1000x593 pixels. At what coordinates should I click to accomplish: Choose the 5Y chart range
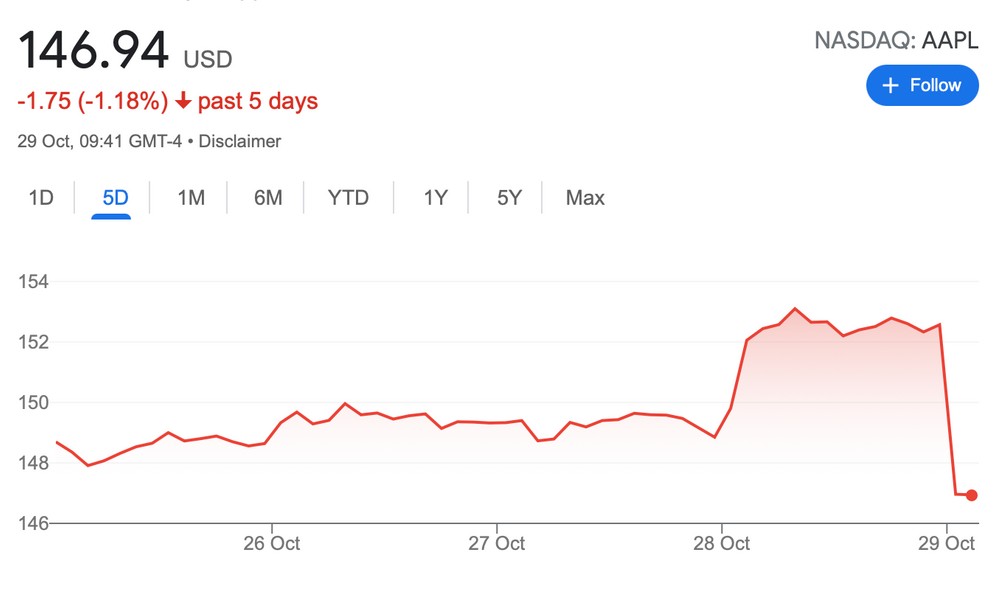(509, 198)
